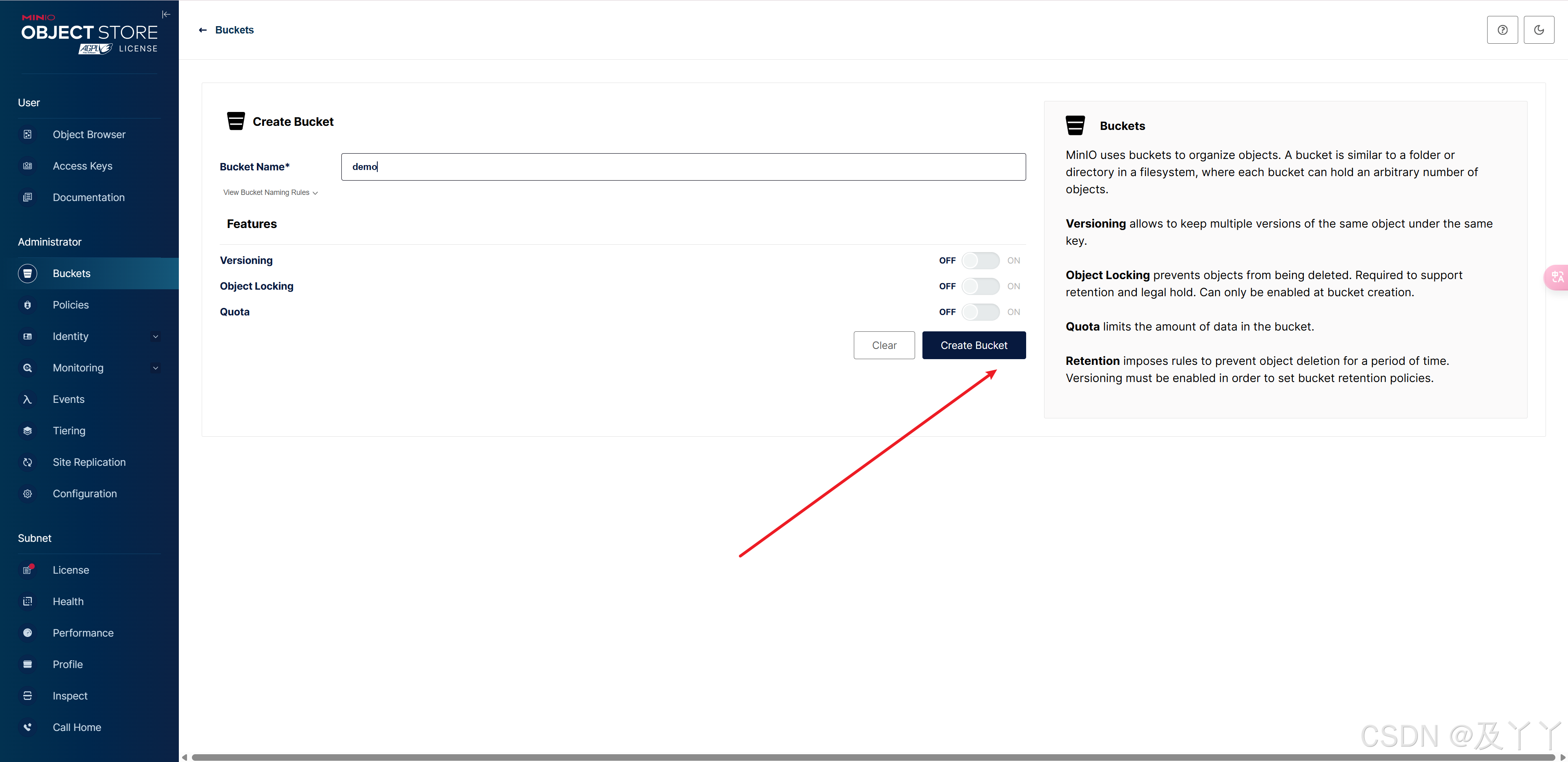
Task: Click the Create Bucket button
Action: [974, 345]
